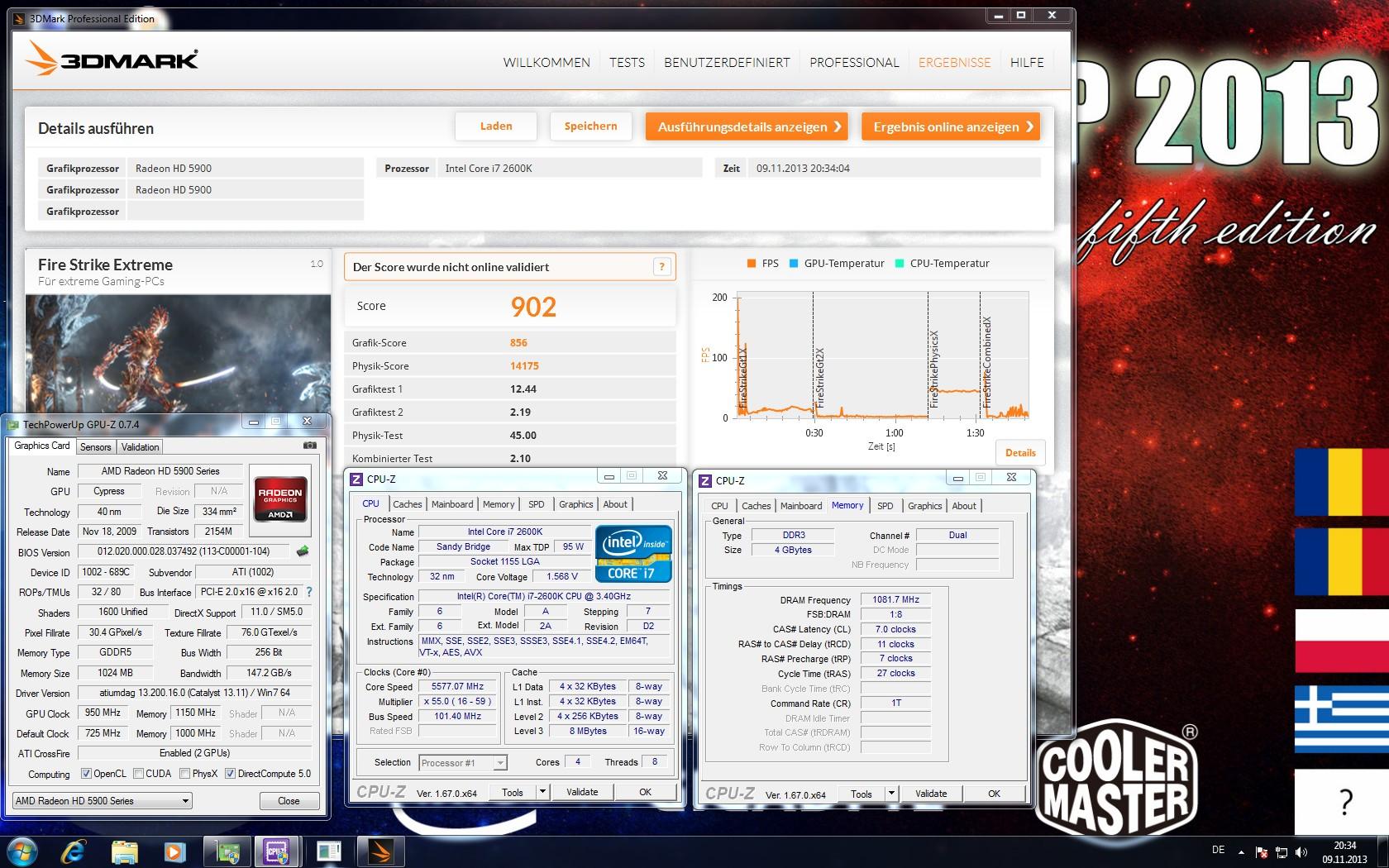Switch to the TESTS tab
Image resolution: width=1389 pixels, height=868 pixels.
(x=627, y=62)
